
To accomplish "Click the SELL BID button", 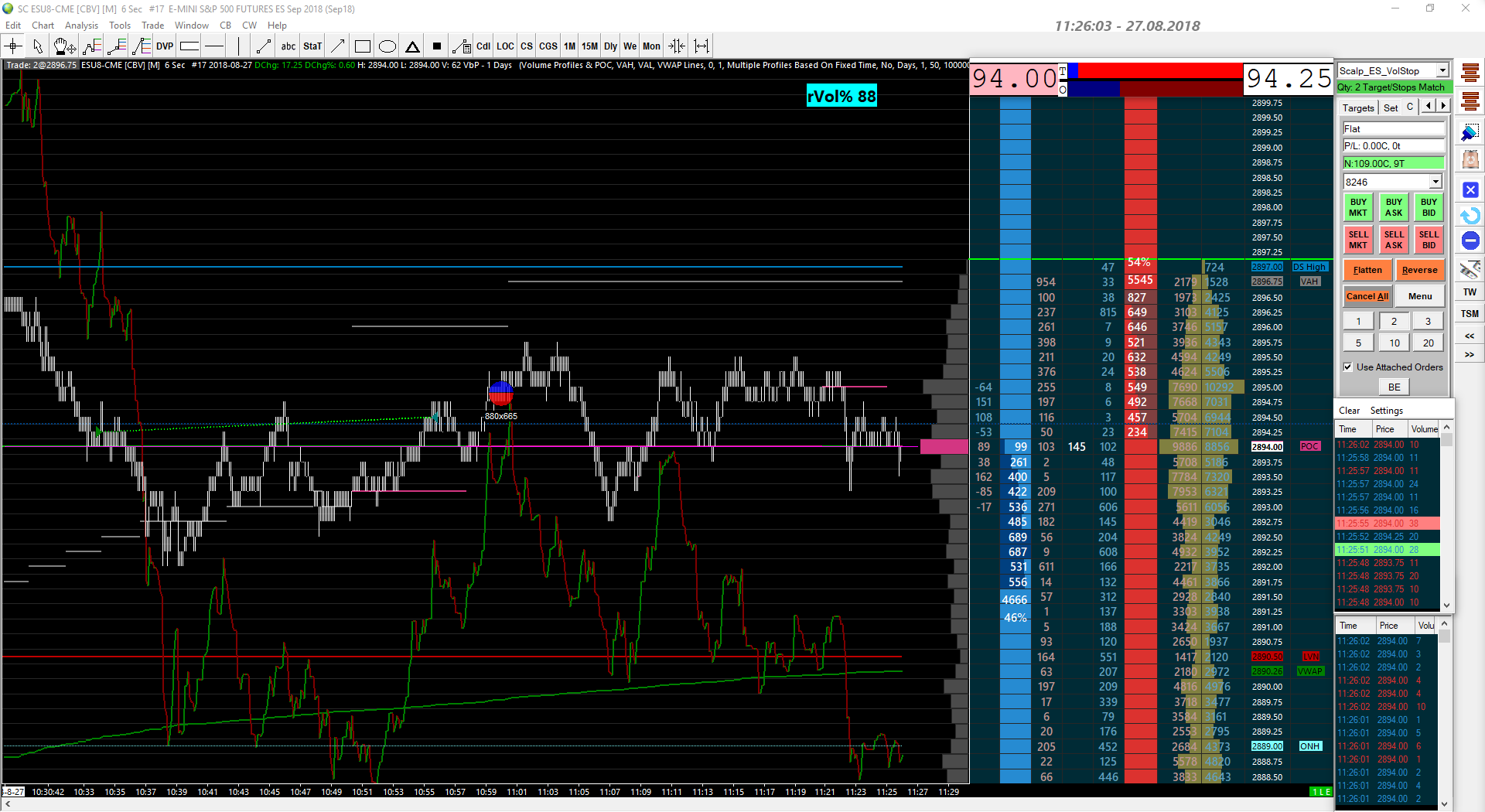I will click(x=1429, y=240).
